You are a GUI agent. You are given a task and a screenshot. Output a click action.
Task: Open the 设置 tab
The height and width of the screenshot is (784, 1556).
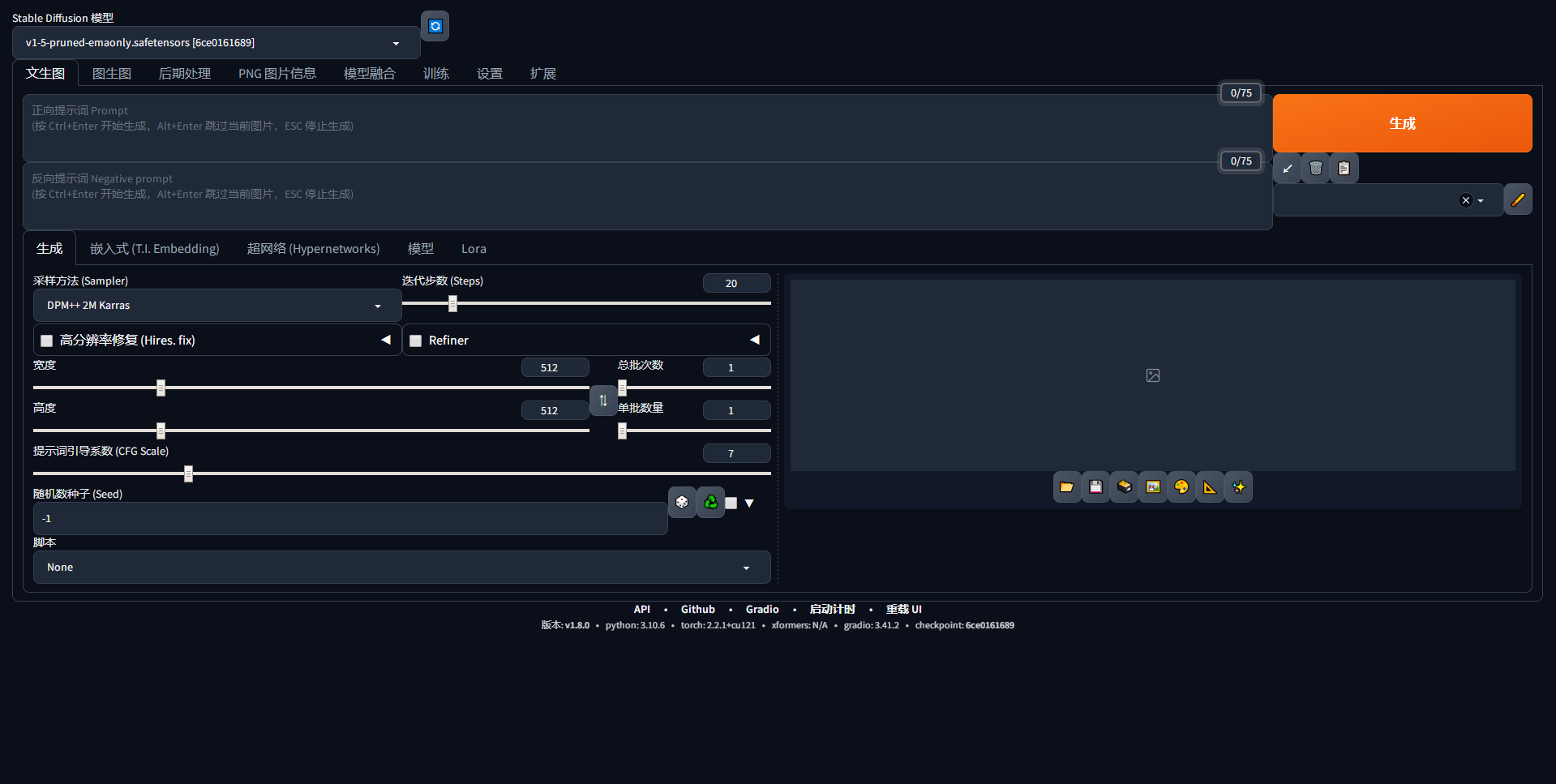(x=490, y=74)
